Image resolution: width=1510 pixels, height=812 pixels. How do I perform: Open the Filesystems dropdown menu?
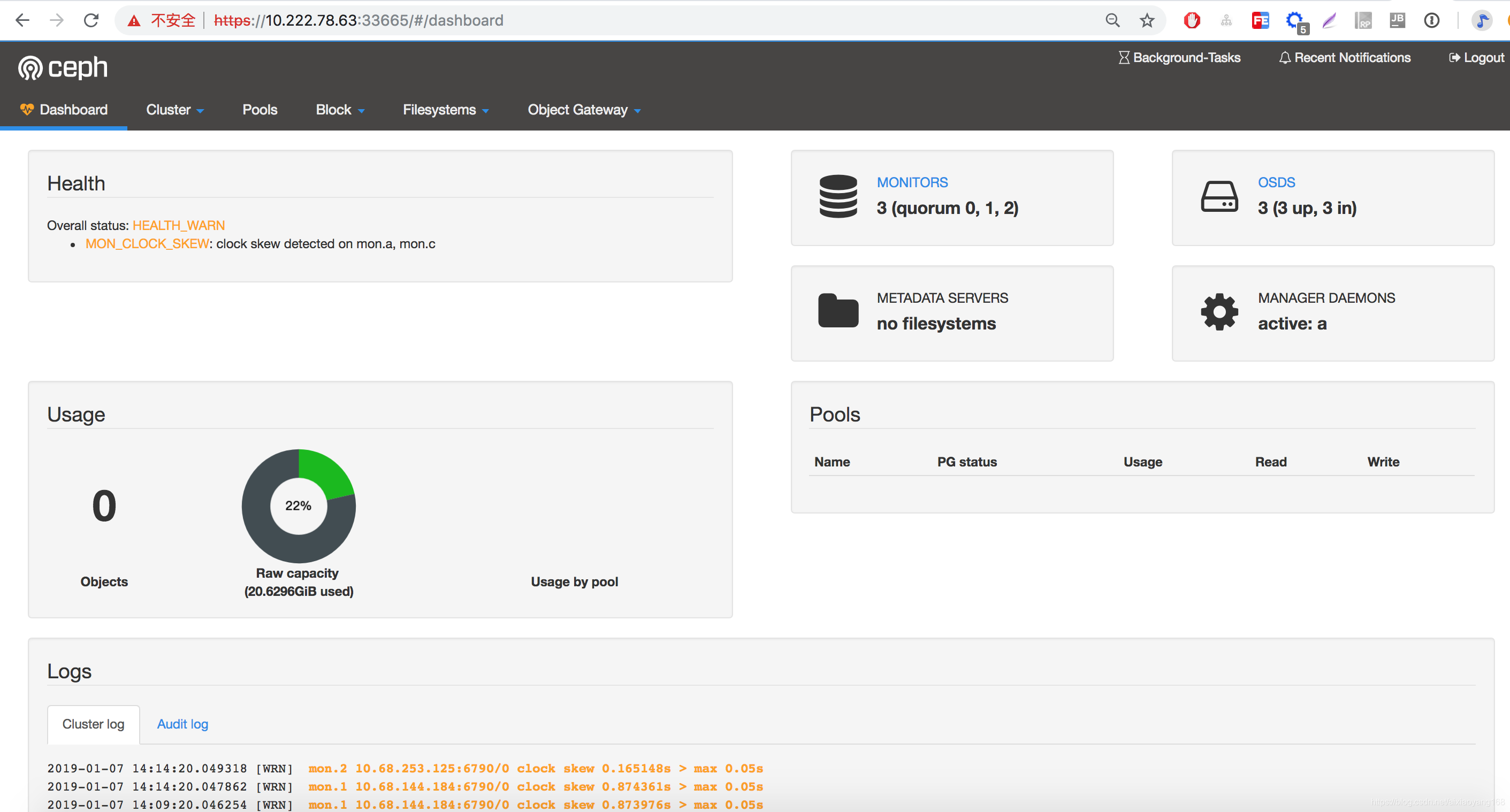pos(446,110)
